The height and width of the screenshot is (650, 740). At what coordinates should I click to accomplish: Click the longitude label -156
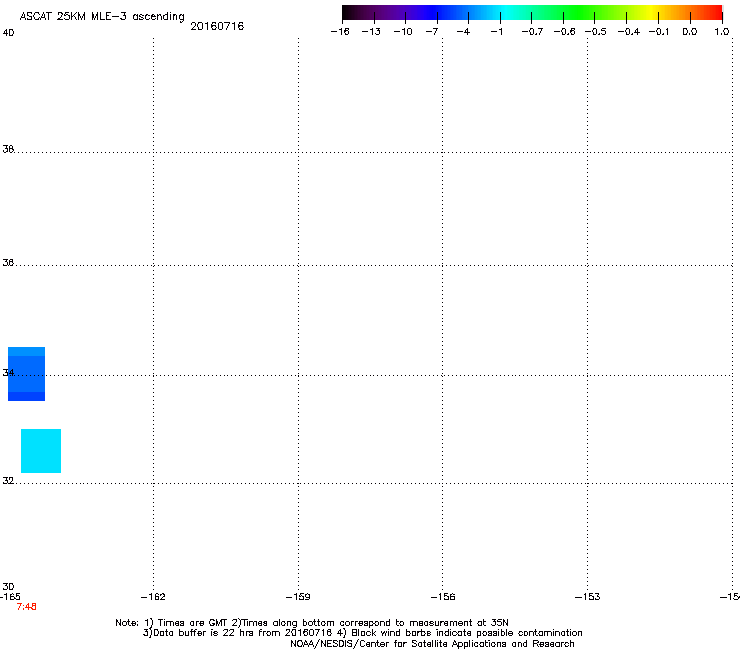click(443, 597)
